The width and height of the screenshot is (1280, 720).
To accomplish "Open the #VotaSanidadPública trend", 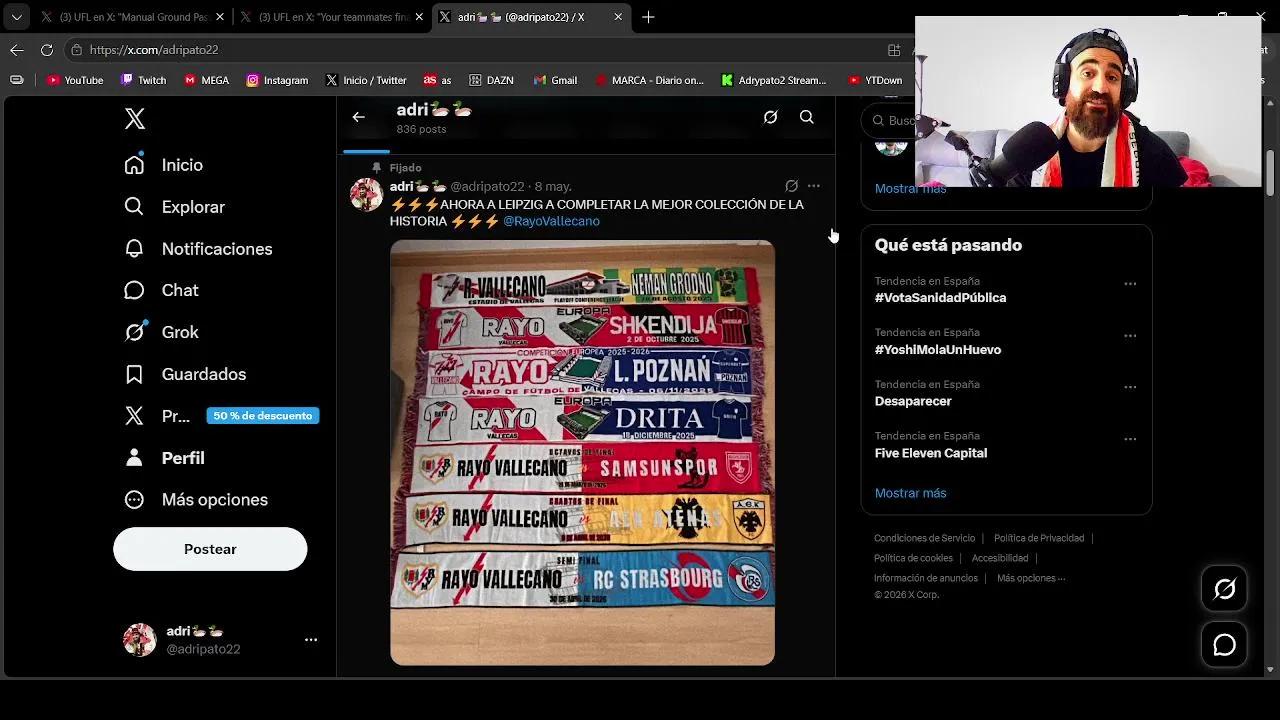I will 940,298.
